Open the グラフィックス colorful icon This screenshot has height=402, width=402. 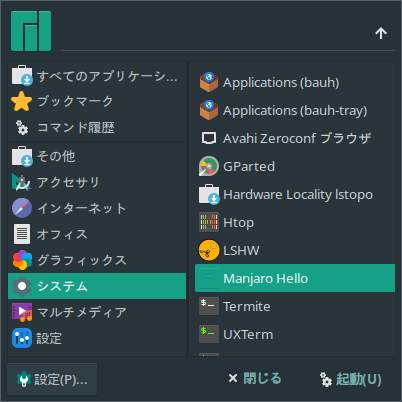coord(22,260)
